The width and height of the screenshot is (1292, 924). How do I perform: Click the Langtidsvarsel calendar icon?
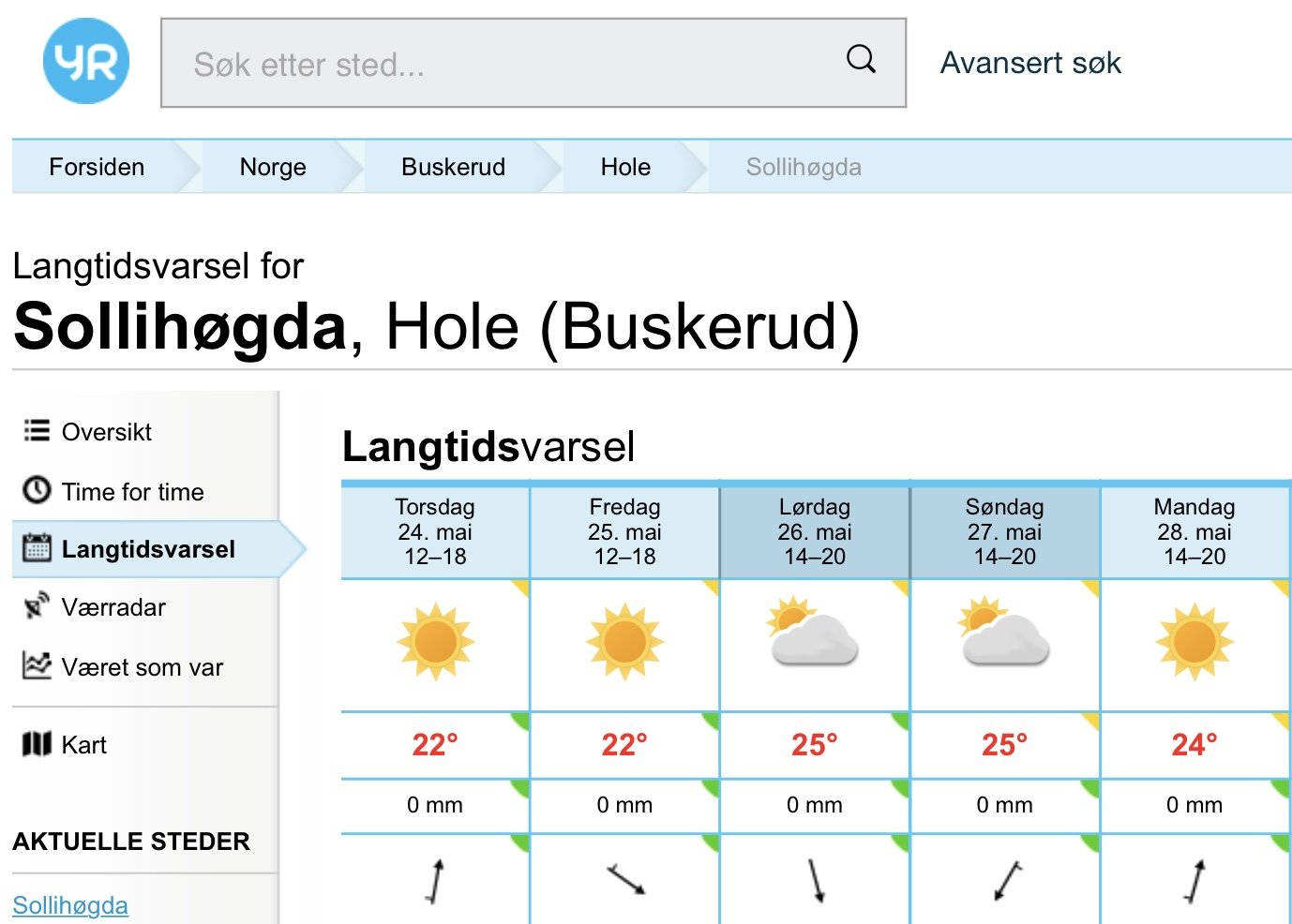click(x=37, y=547)
